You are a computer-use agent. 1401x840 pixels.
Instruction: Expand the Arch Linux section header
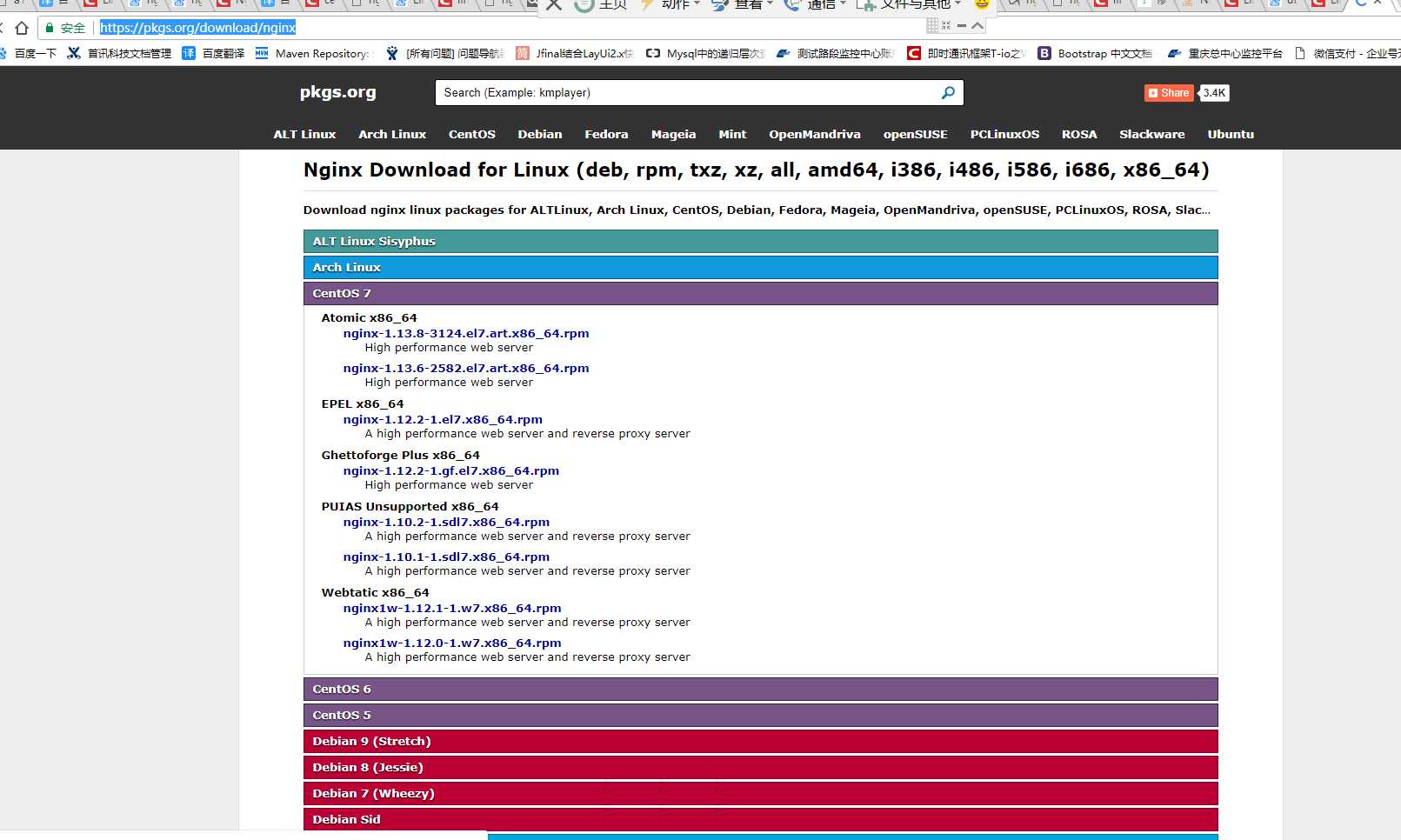(x=760, y=268)
